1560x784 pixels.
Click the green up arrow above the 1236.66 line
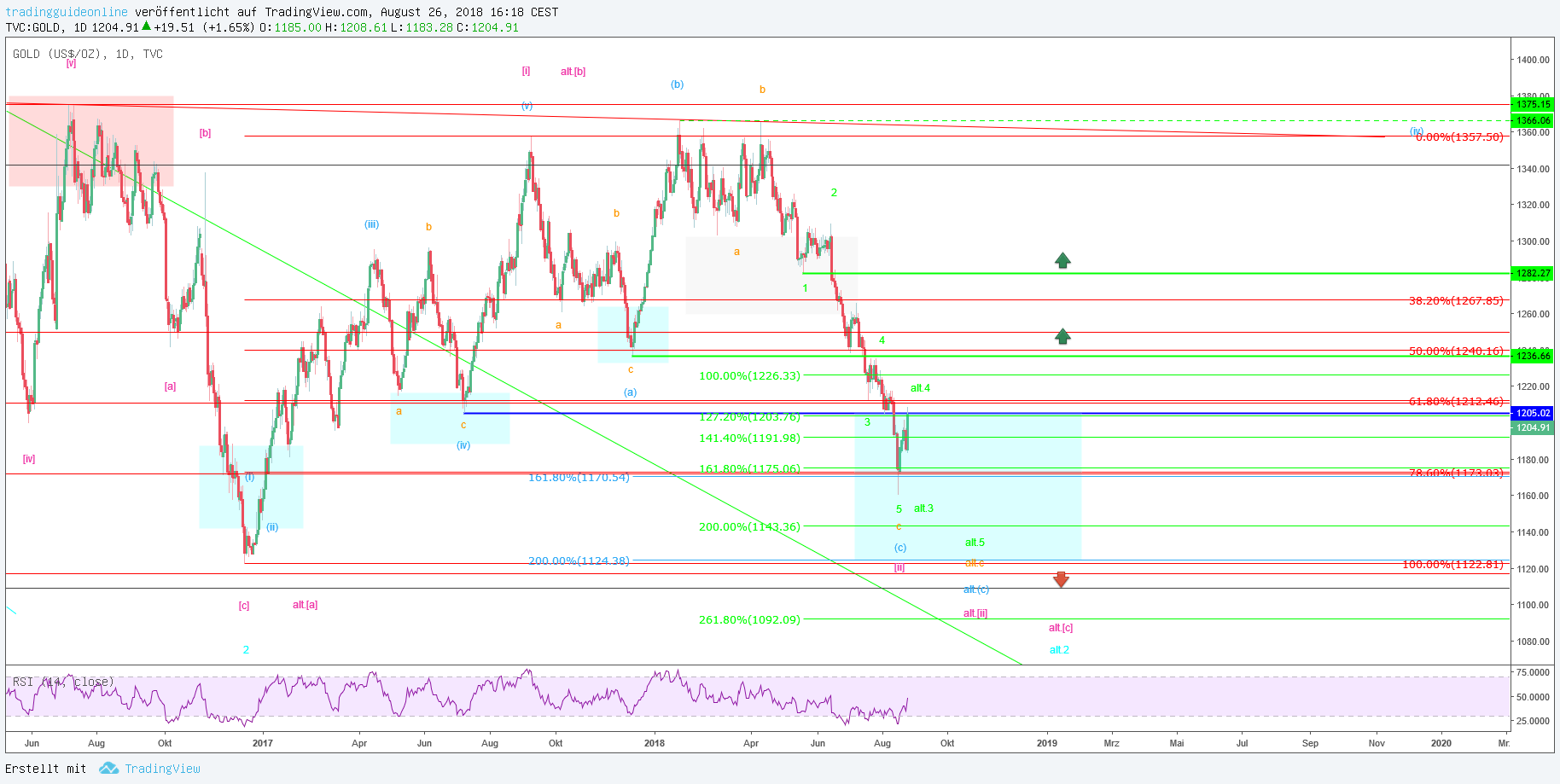pyautogui.click(x=1062, y=336)
